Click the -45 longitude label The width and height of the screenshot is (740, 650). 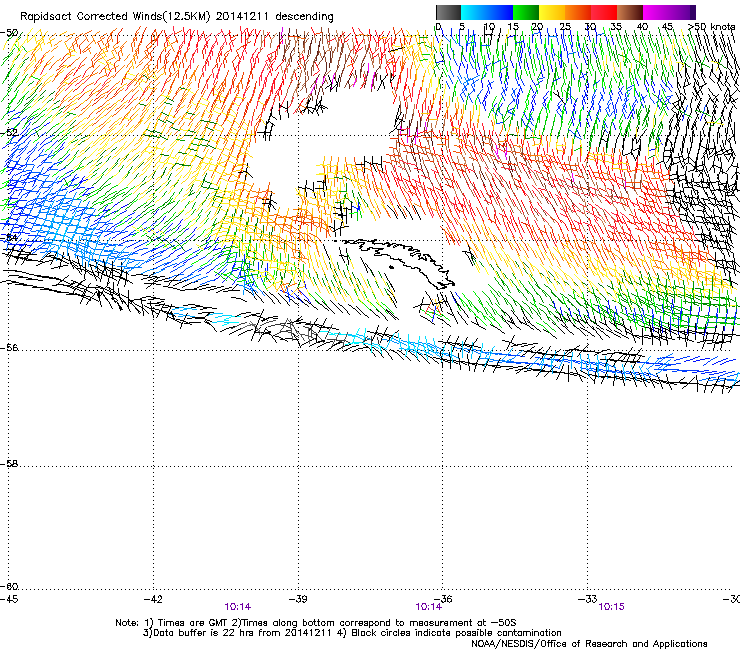9,599
